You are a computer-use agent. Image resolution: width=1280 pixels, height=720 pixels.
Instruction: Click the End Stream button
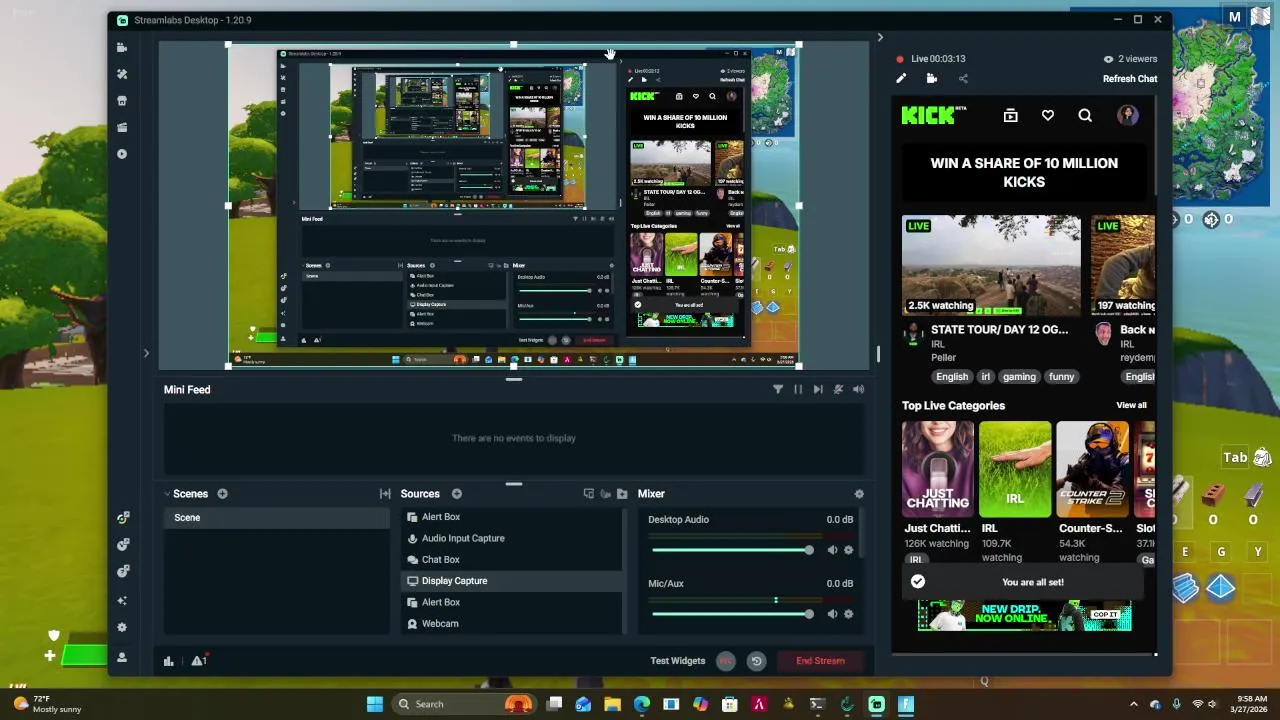(x=820, y=661)
